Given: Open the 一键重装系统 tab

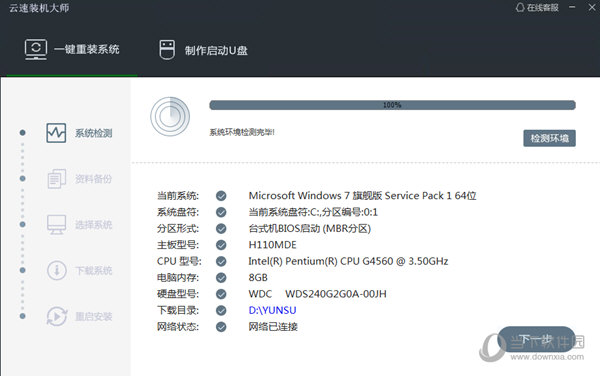Looking at the screenshot, I should click(x=72, y=50).
